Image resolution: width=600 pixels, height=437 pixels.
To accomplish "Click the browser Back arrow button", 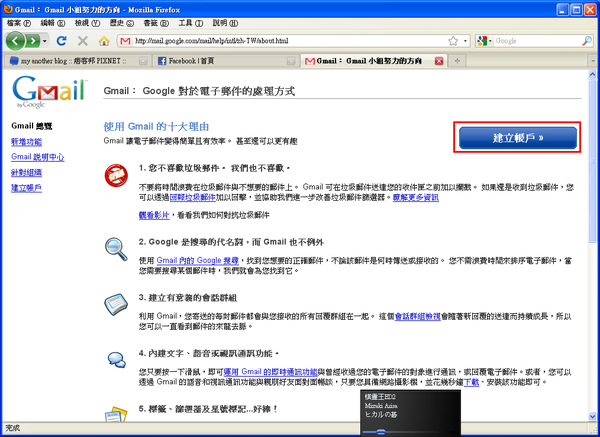I will pyautogui.click(x=15, y=41).
